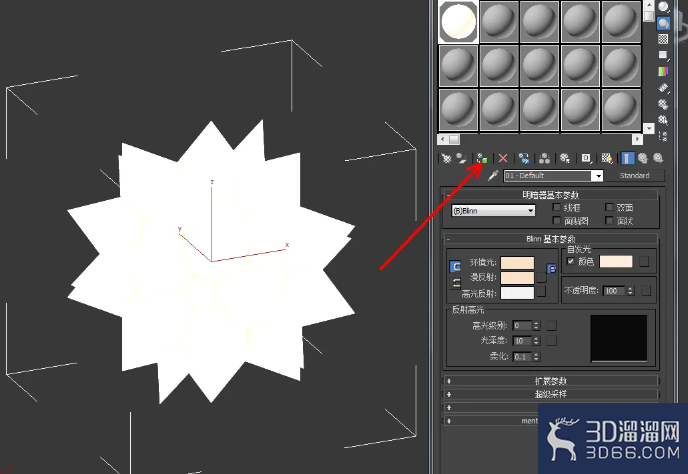Toggle checkered Background icon in side toolbar

point(663,39)
